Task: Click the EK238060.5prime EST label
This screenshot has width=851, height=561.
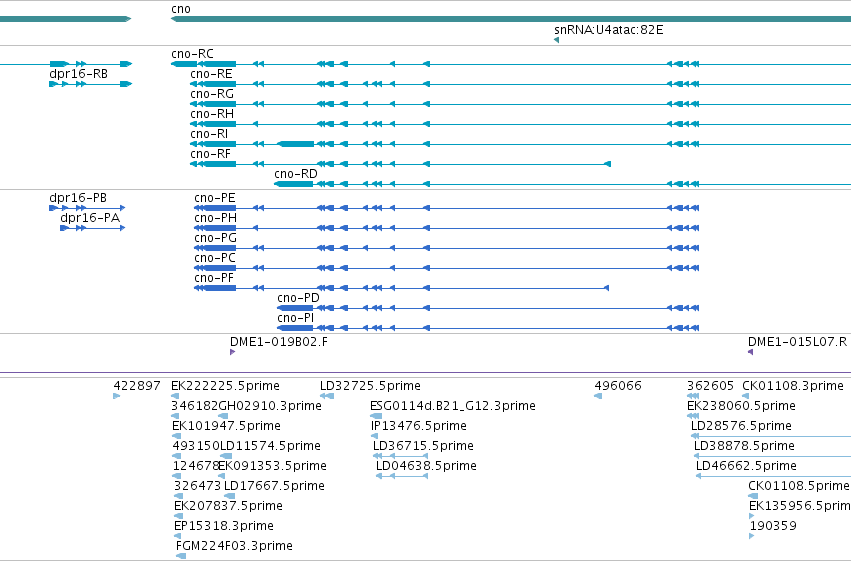Action: click(741, 406)
